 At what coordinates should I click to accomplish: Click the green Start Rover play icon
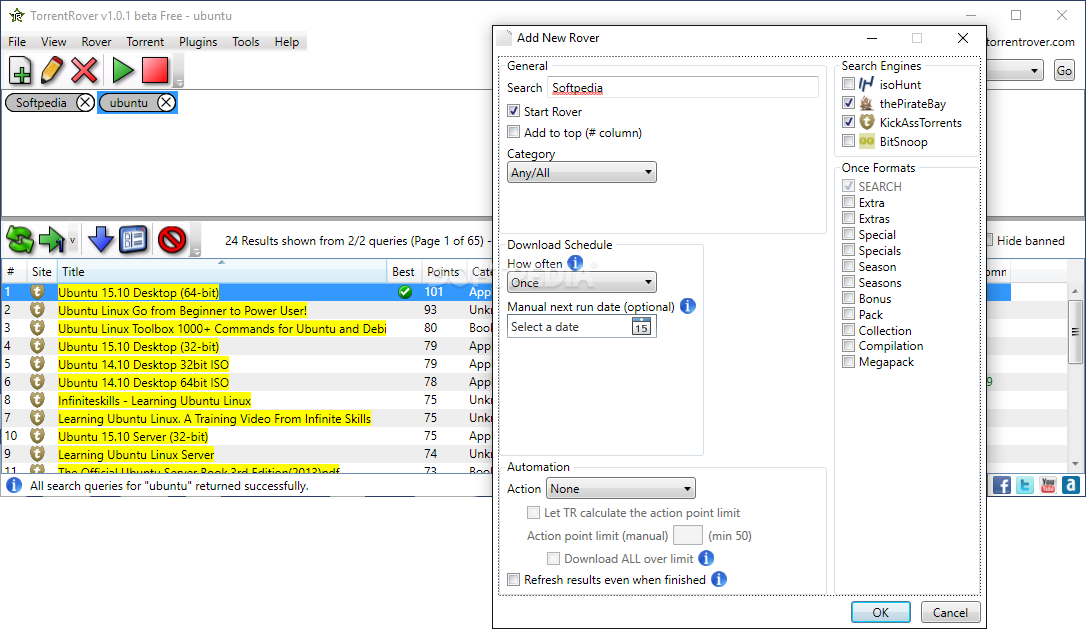click(123, 71)
